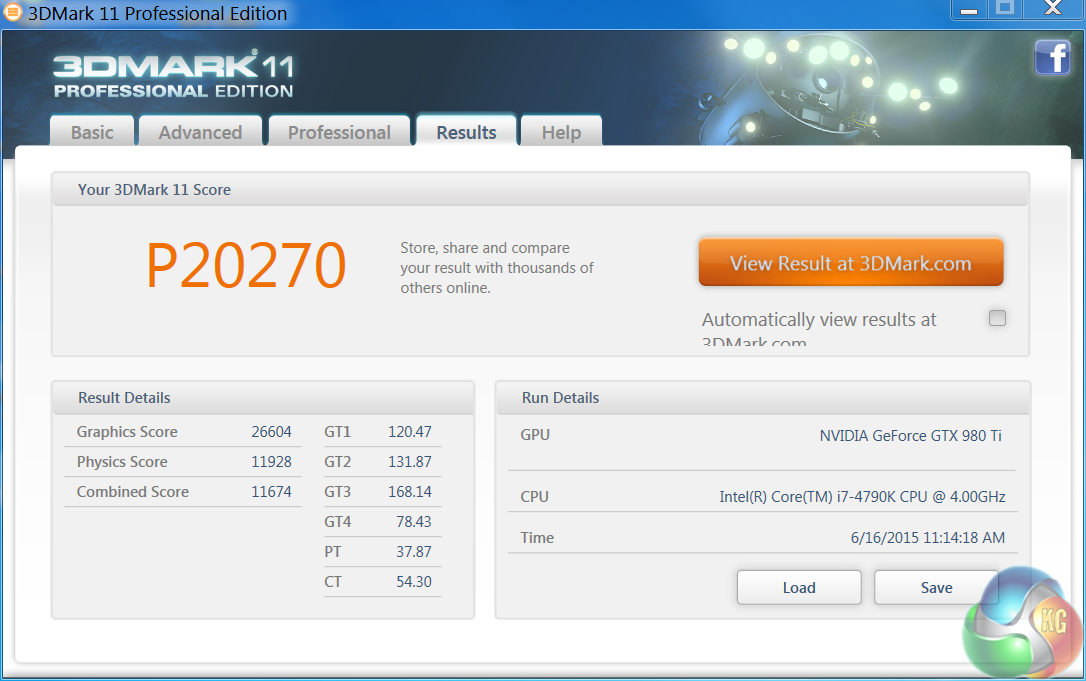Click the Your 3DMark 11 Score header

point(540,189)
